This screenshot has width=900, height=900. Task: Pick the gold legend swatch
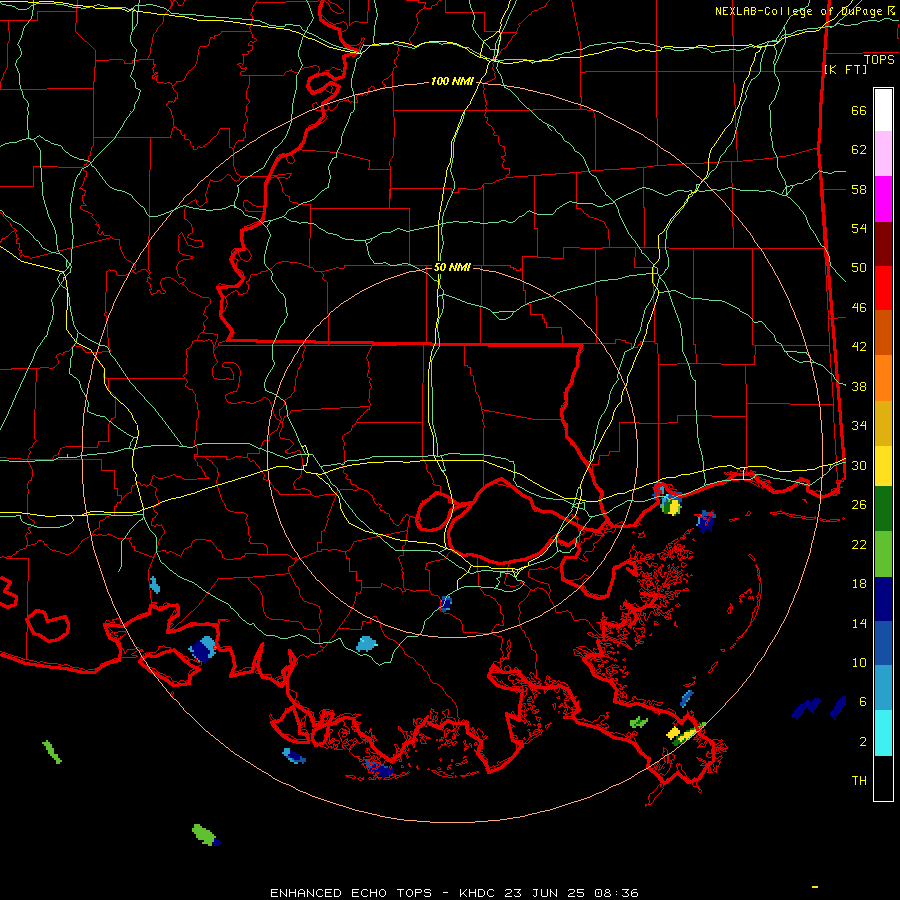(883, 424)
